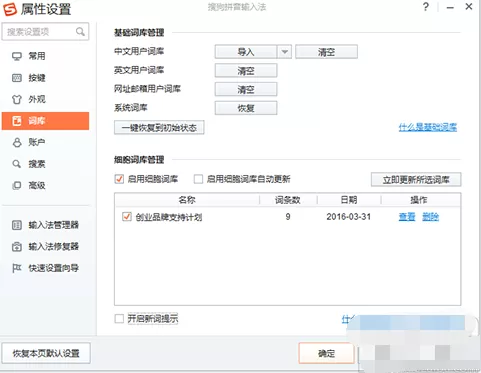Confirm with the 确定 button

click(x=326, y=353)
